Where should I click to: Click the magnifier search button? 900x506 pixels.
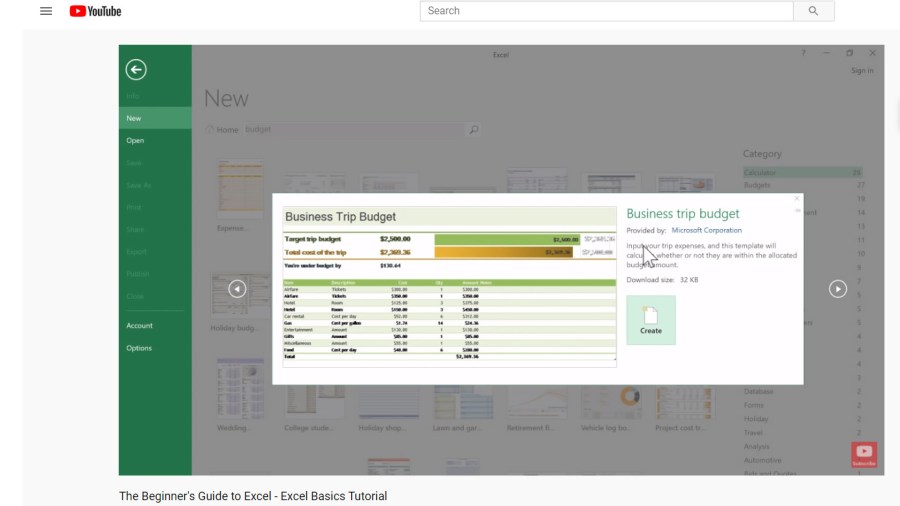point(813,11)
